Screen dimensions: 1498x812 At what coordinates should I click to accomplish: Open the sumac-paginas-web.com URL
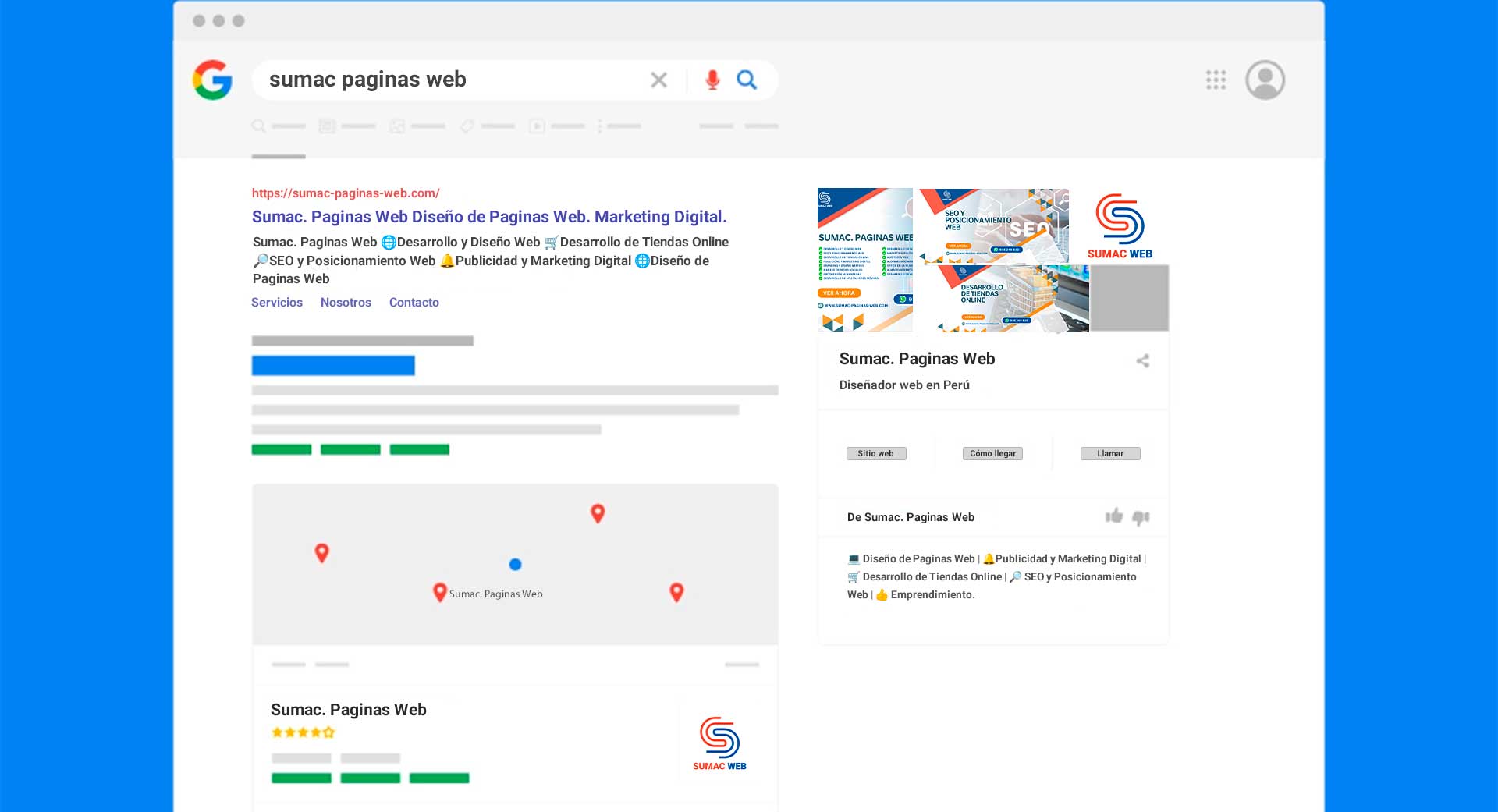(x=346, y=193)
